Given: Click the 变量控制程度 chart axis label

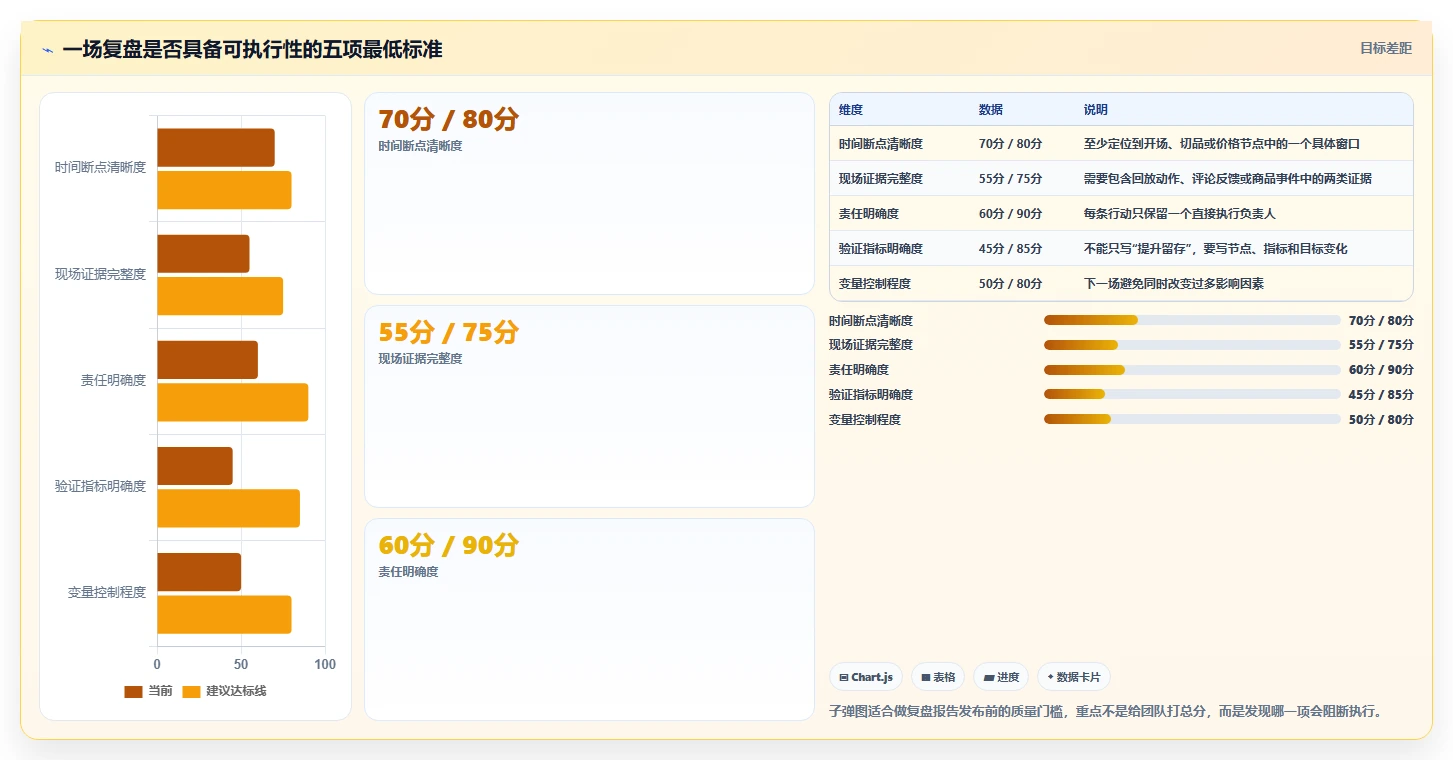Looking at the screenshot, I should 107,592.
